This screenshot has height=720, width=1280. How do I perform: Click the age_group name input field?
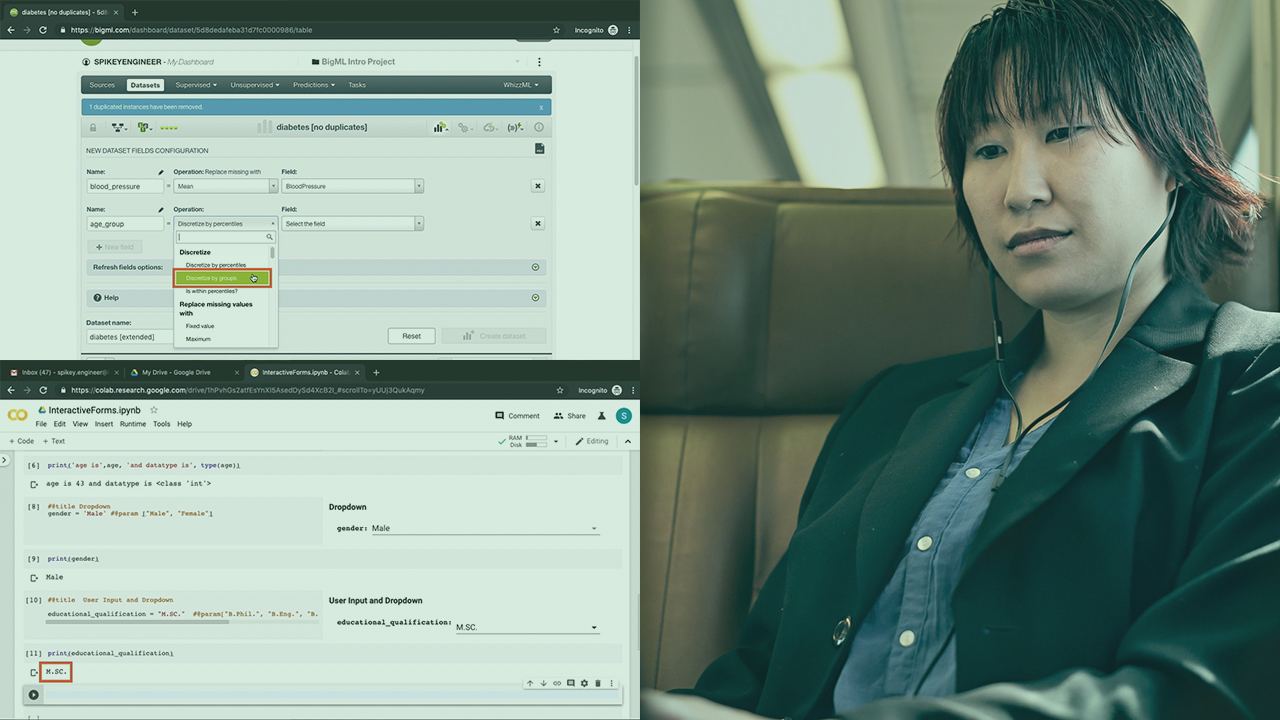point(125,224)
